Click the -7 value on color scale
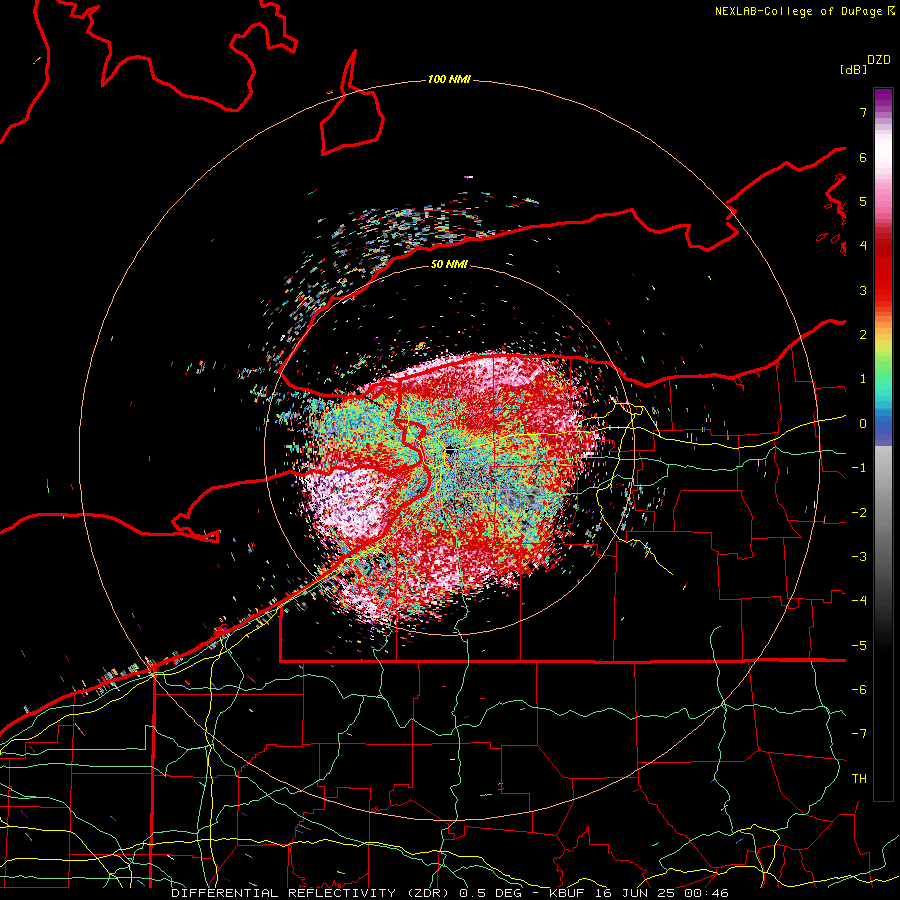This screenshot has height=900, width=900. (859, 734)
